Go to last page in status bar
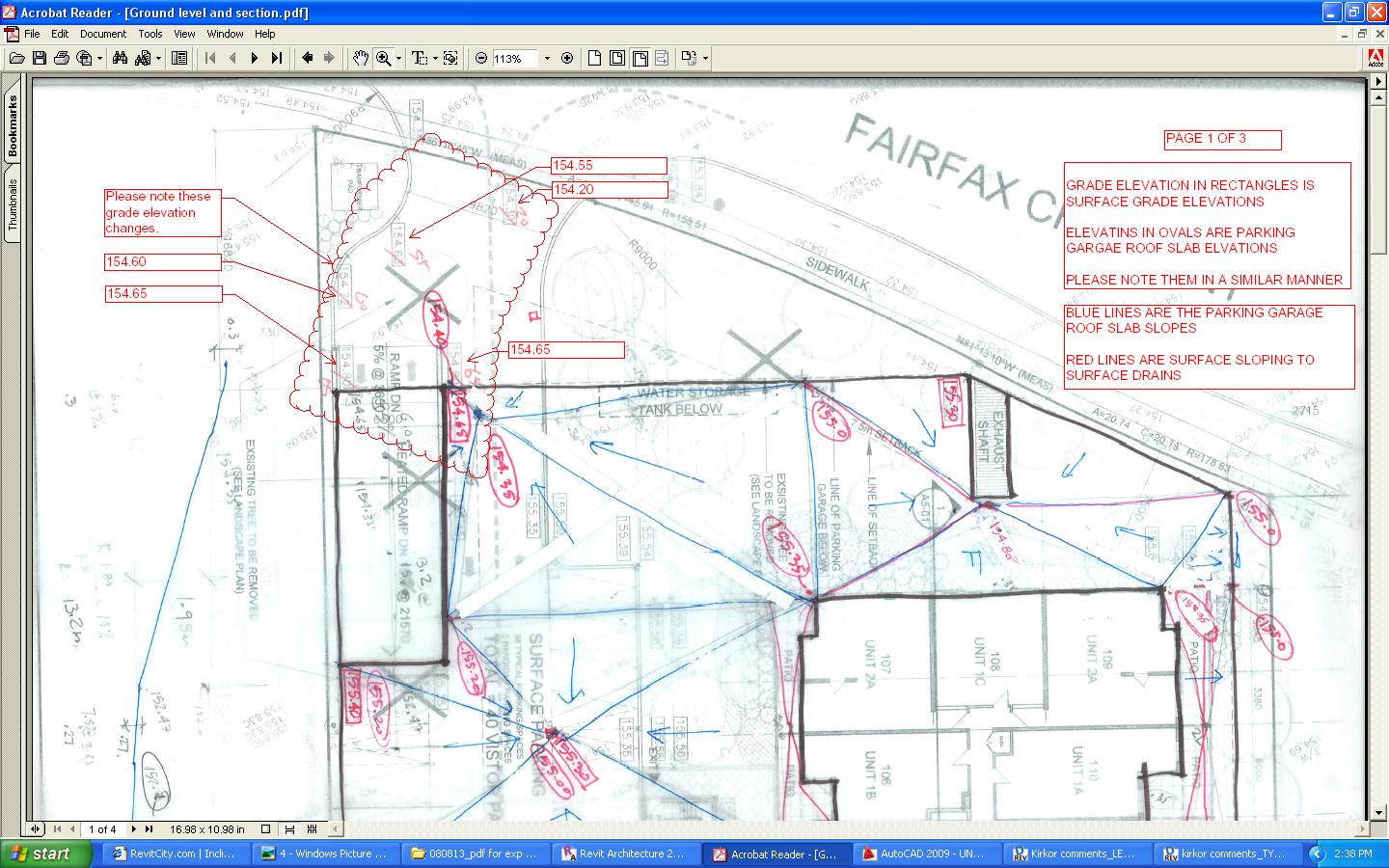Image resolution: width=1389 pixels, height=868 pixels. pyautogui.click(x=150, y=828)
